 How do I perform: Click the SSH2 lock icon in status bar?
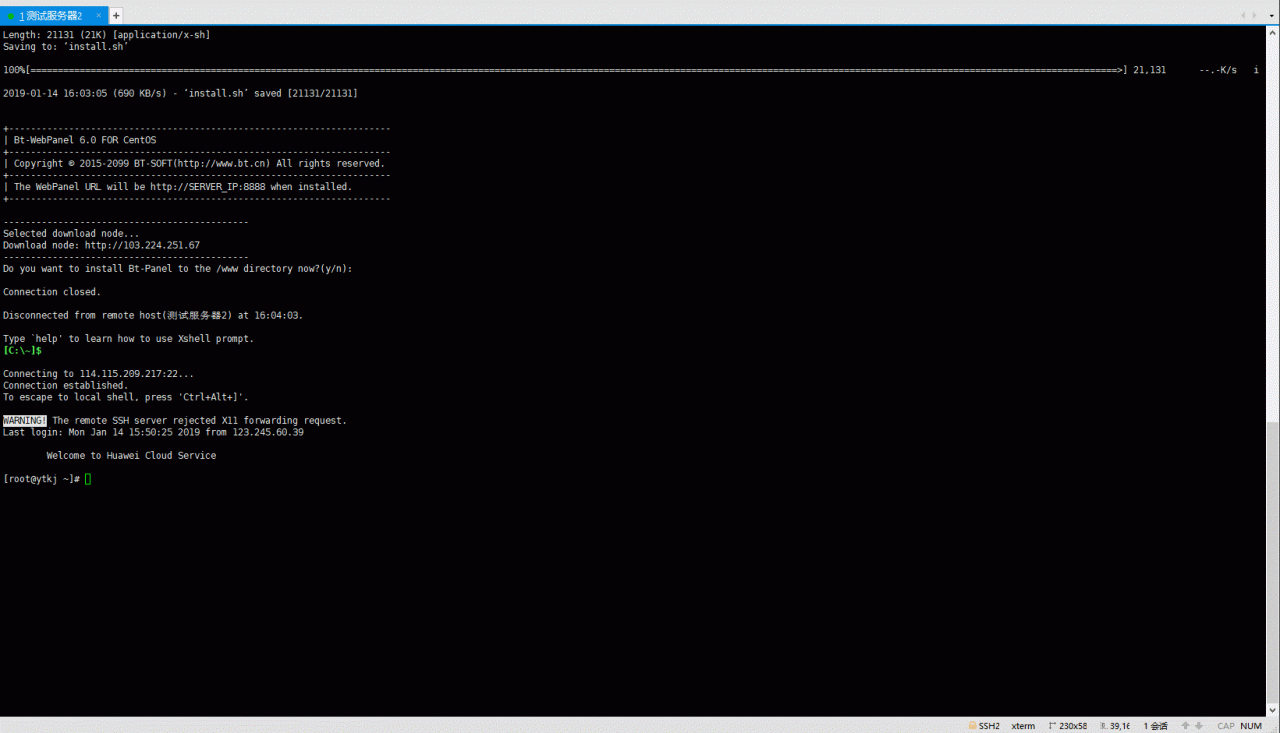(972, 726)
